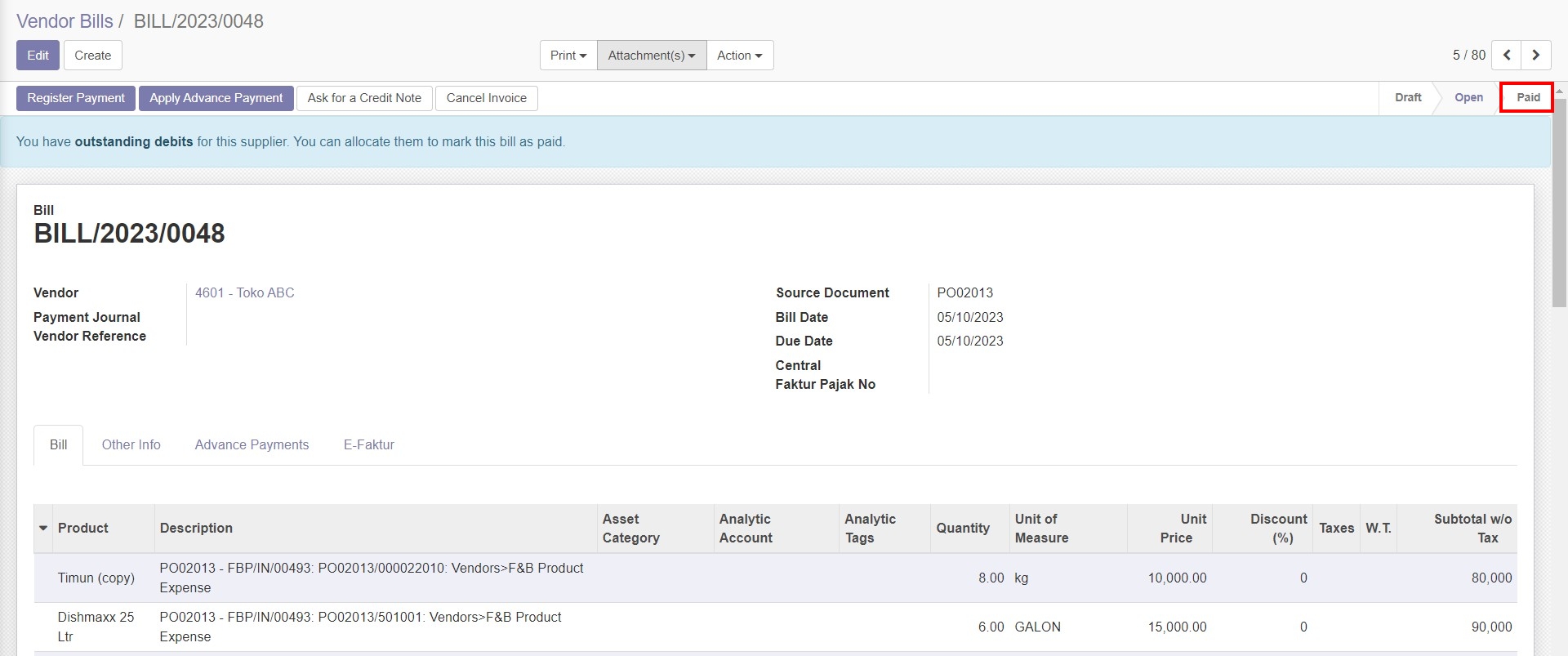
Task: Click unit GALON in Dishmaxx row
Action: click(1038, 627)
